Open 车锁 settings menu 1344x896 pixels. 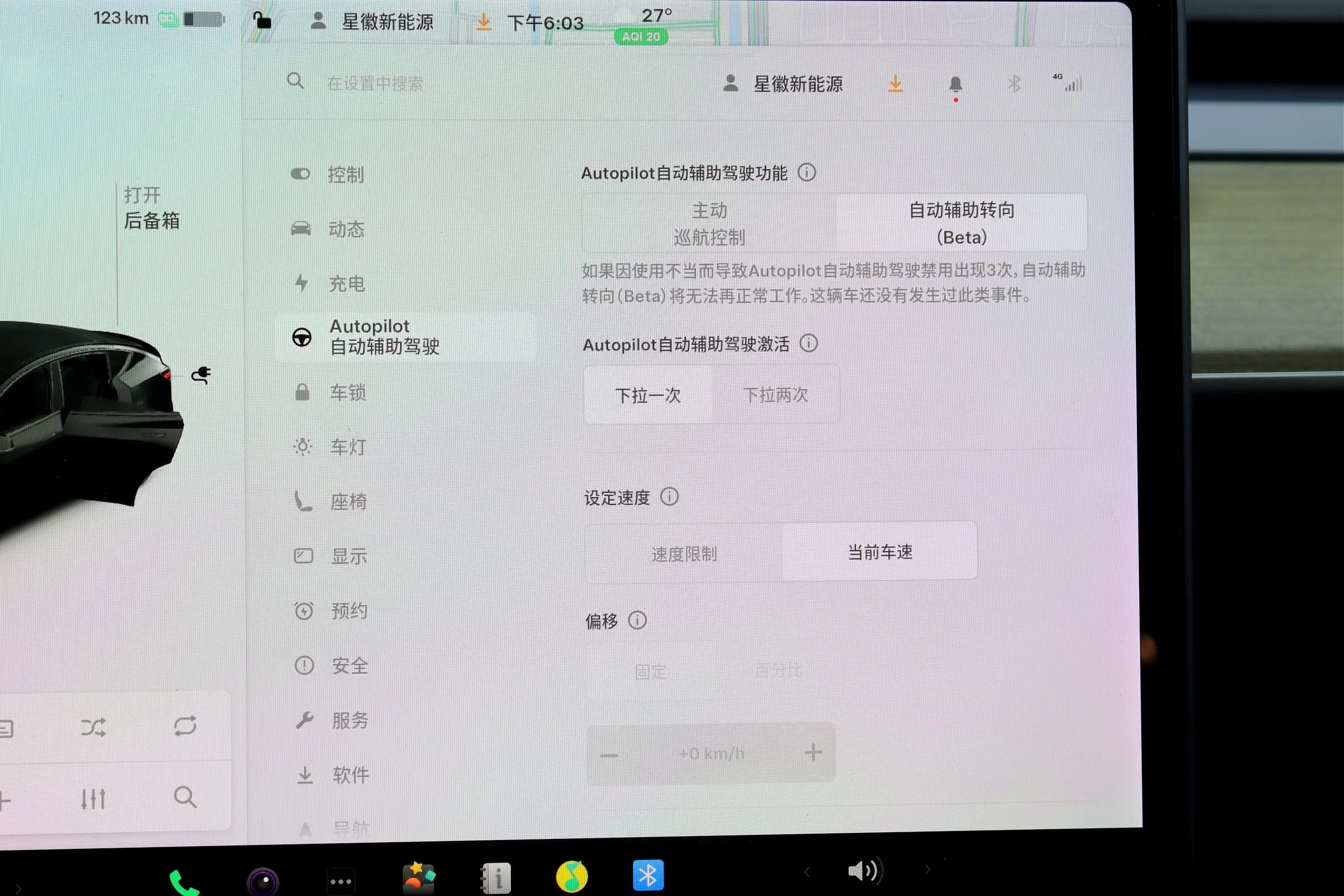(347, 393)
